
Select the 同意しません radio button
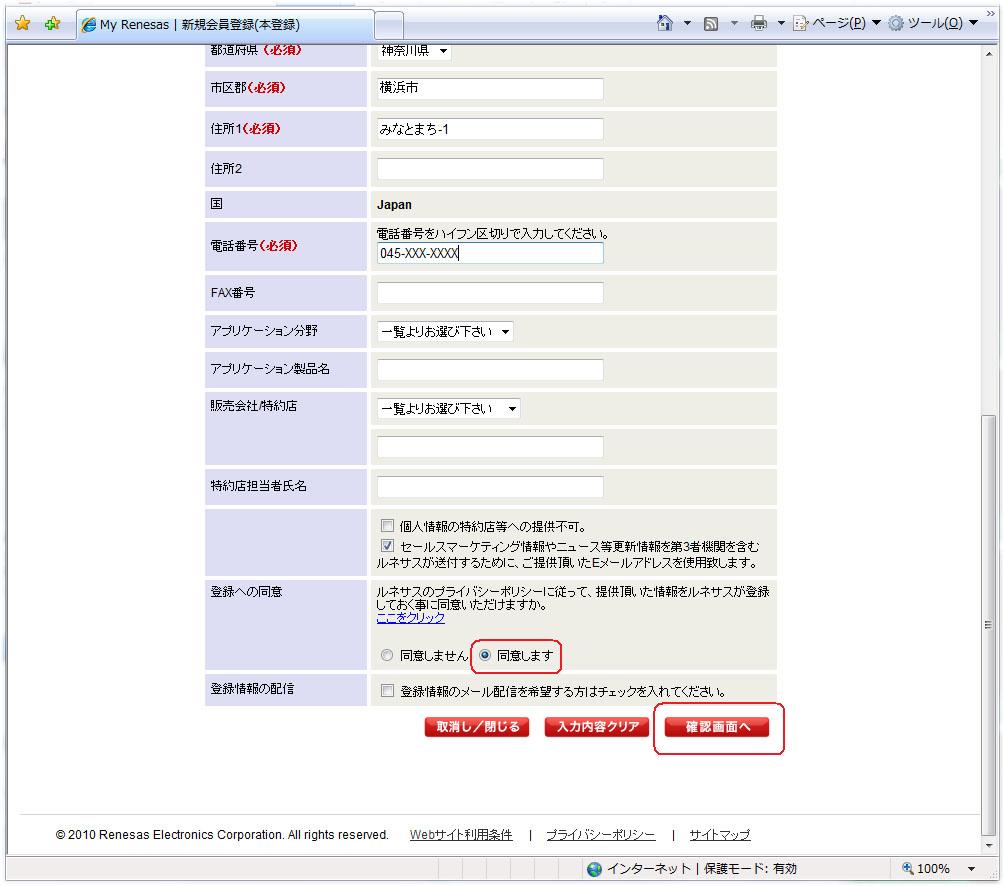(x=387, y=656)
